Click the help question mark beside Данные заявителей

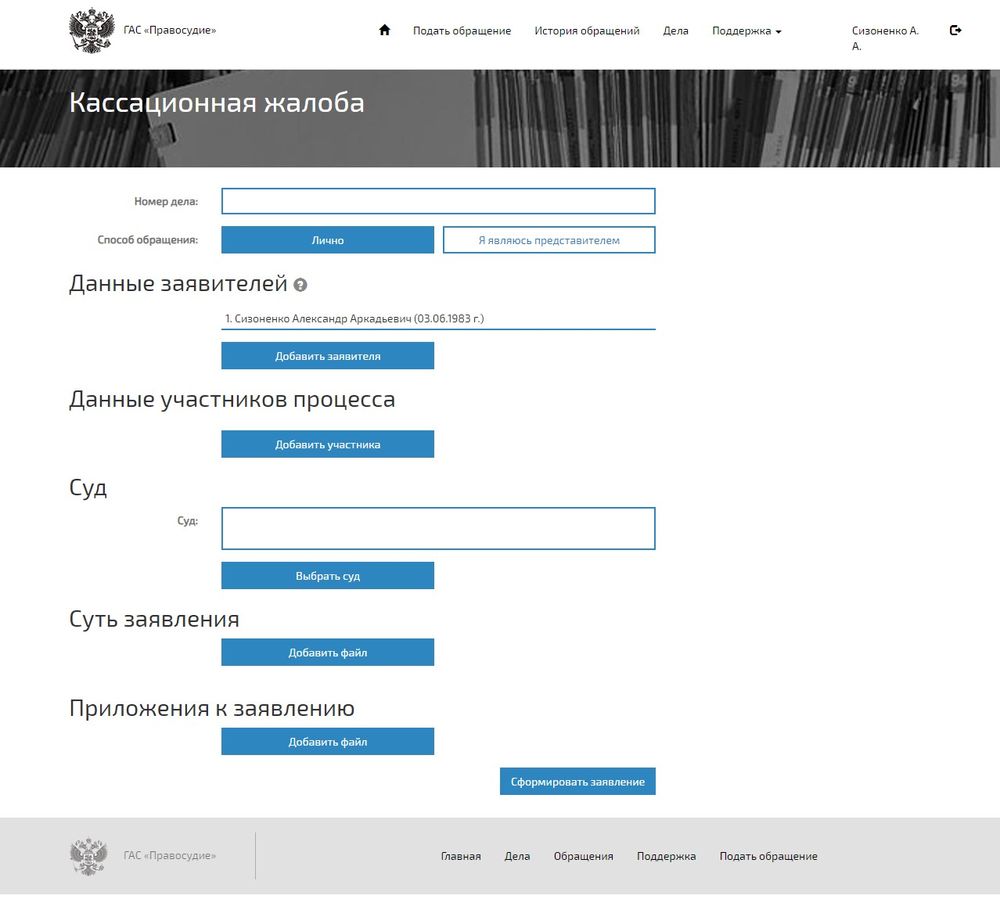click(x=300, y=285)
